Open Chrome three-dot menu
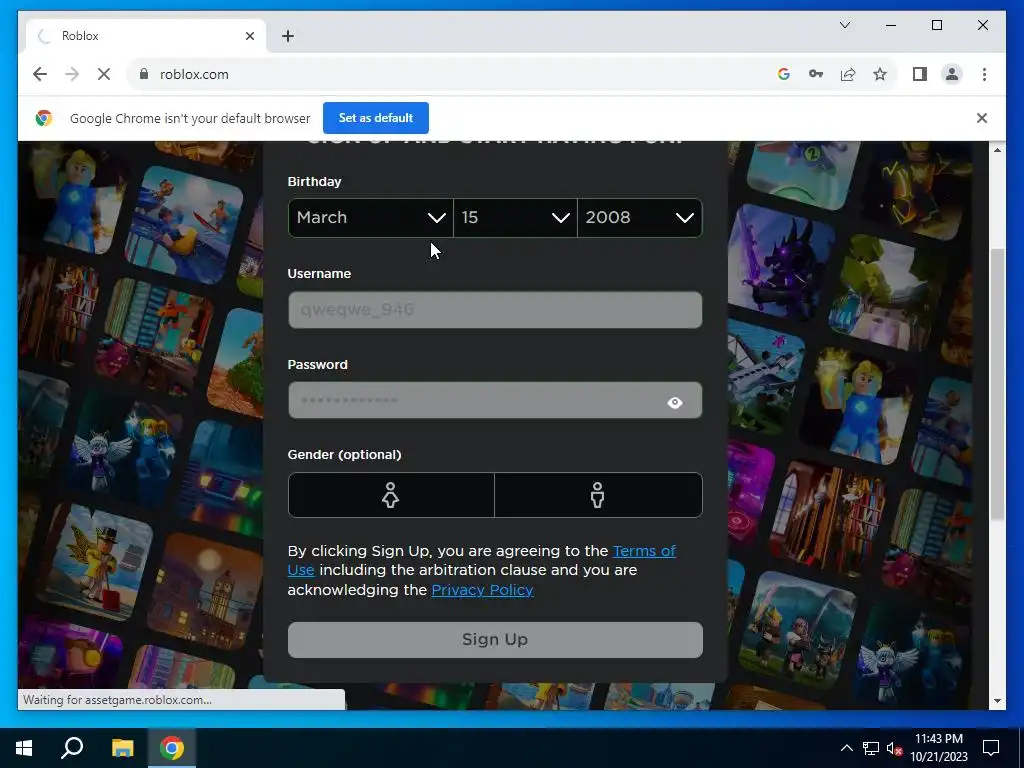The height and width of the screenshot is (768, 1024). tap(984, 74)
